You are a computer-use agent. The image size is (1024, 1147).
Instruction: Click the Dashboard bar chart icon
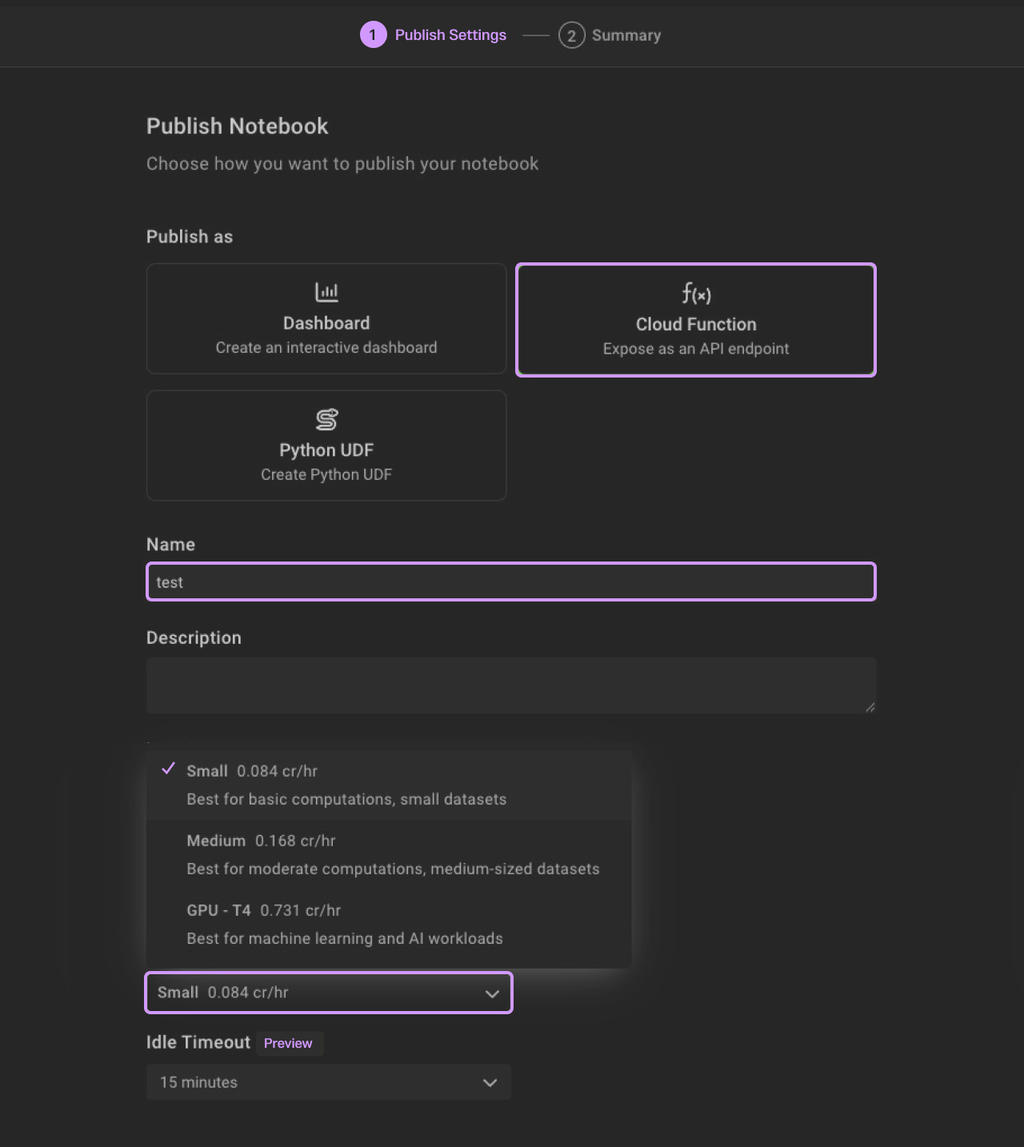326,292
